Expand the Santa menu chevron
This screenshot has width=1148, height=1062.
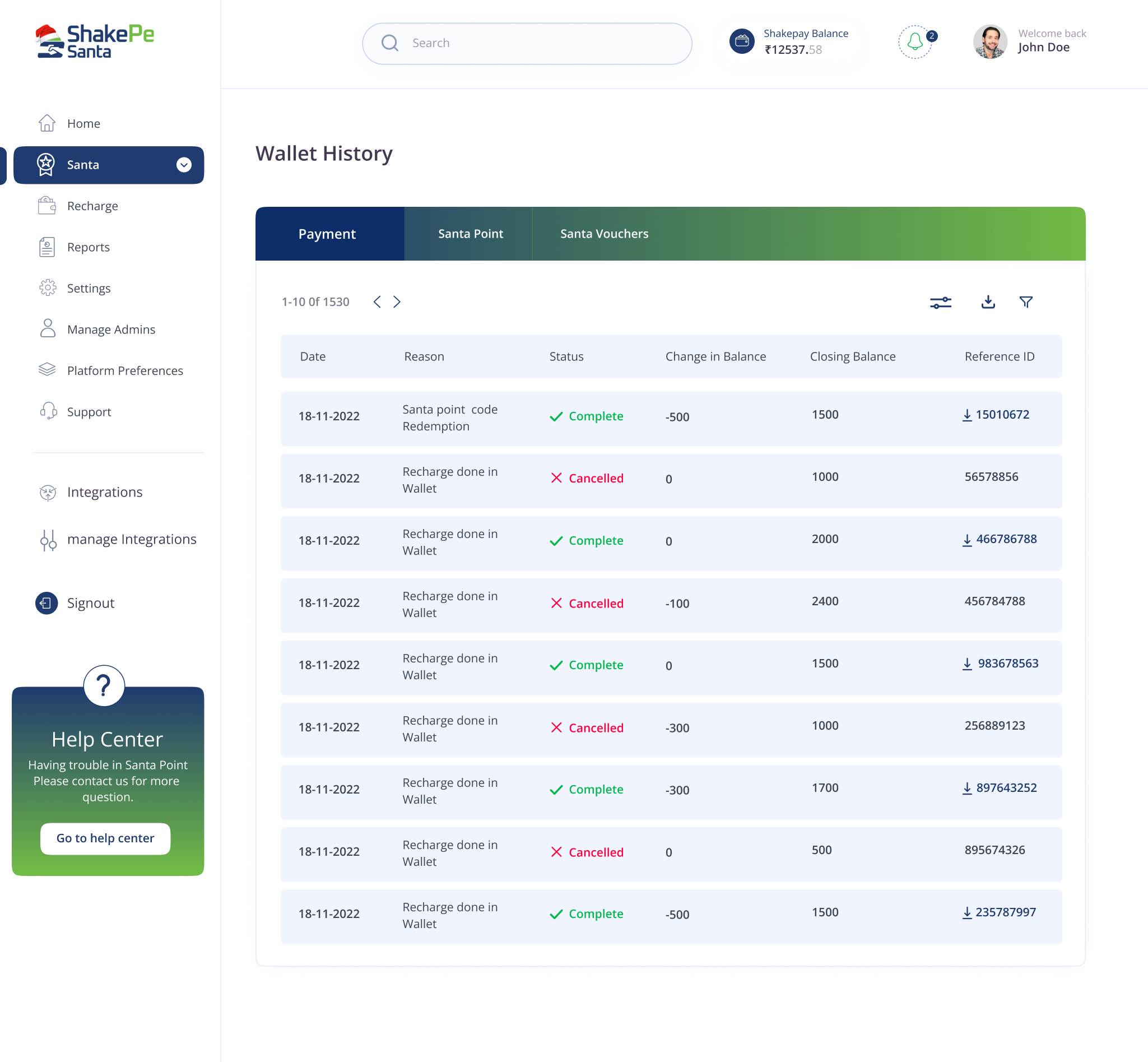coord(184,165)
